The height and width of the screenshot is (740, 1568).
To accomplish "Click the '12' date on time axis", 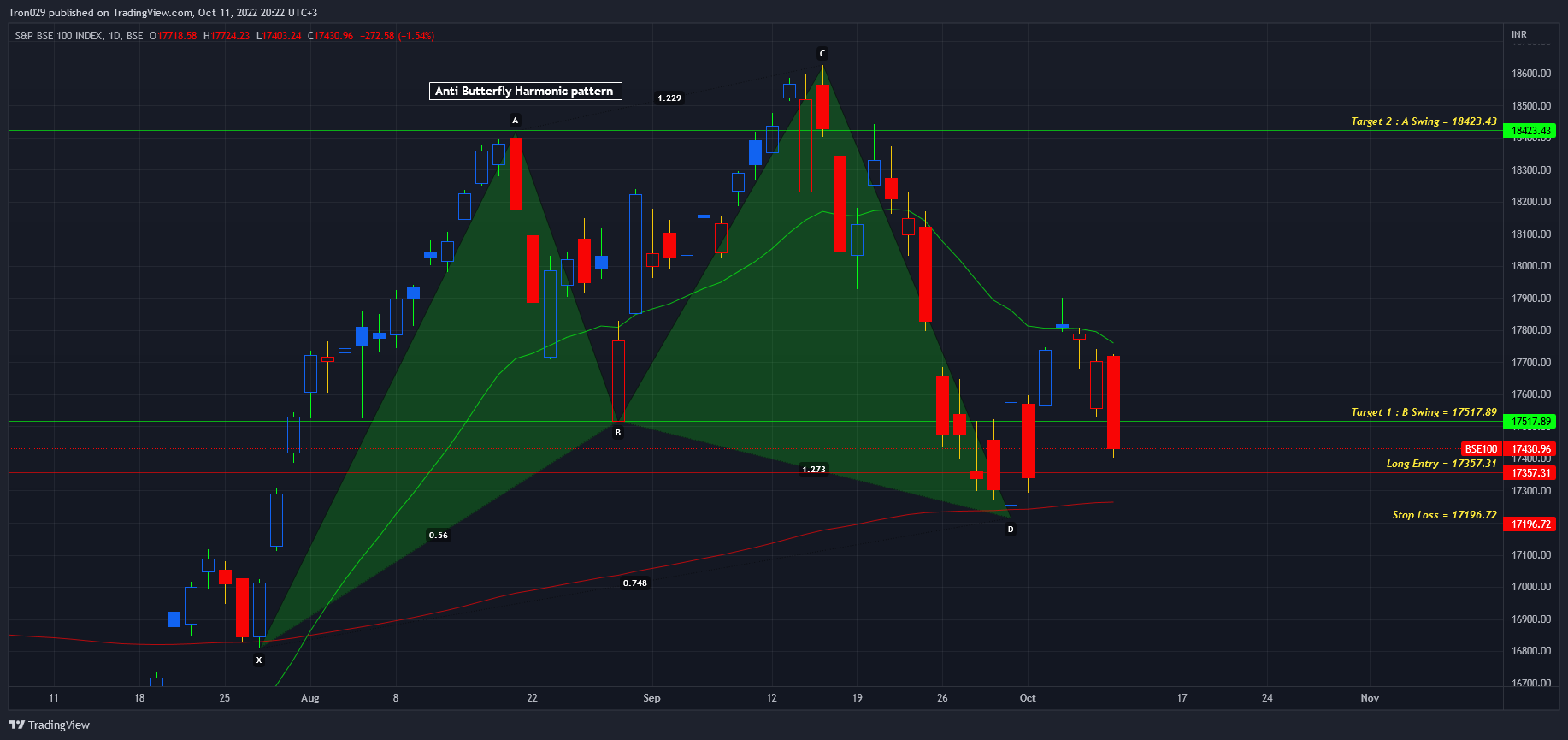I will (x=771, y=698).
